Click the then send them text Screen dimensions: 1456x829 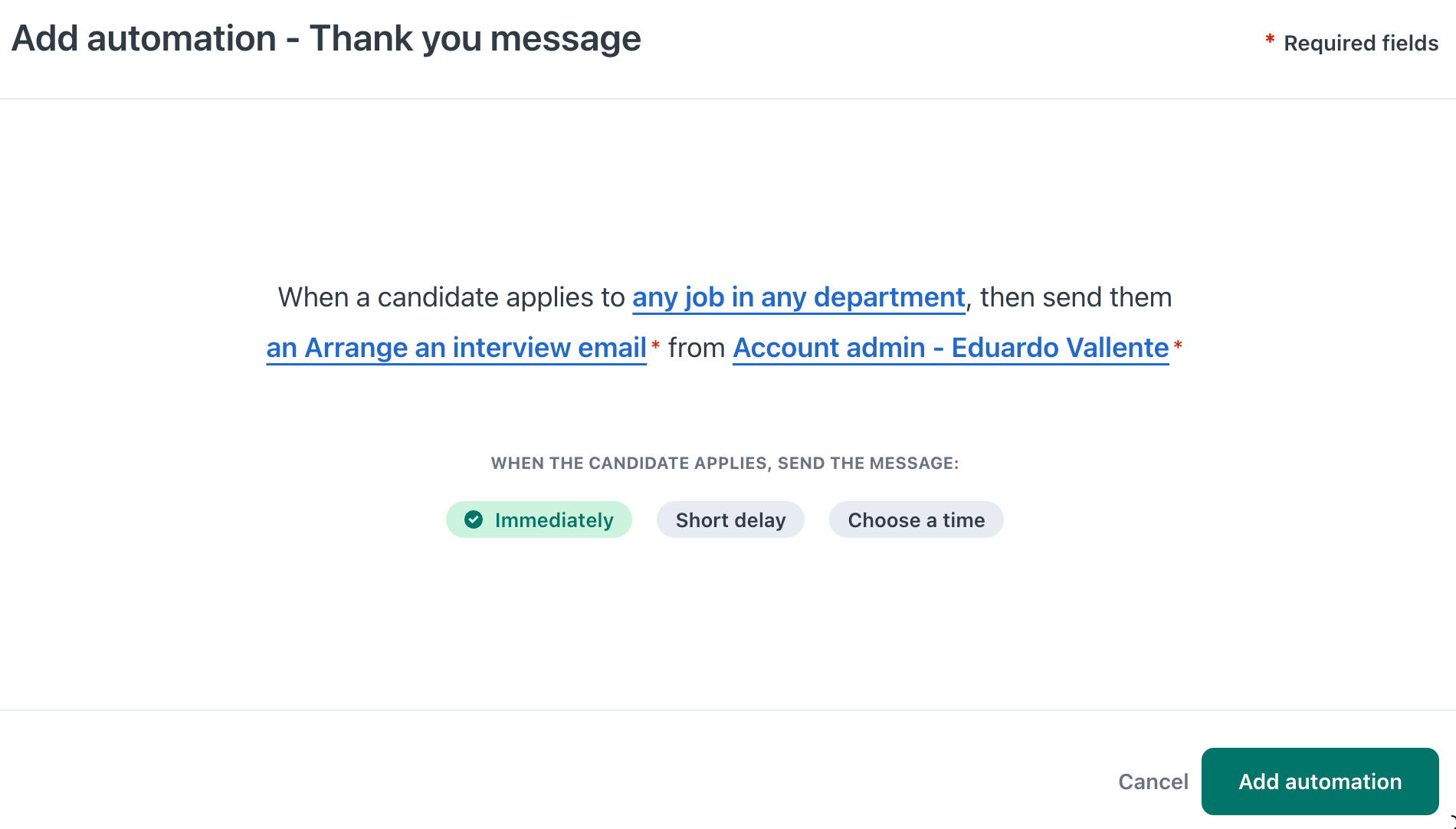click(x=1075, y=297)
